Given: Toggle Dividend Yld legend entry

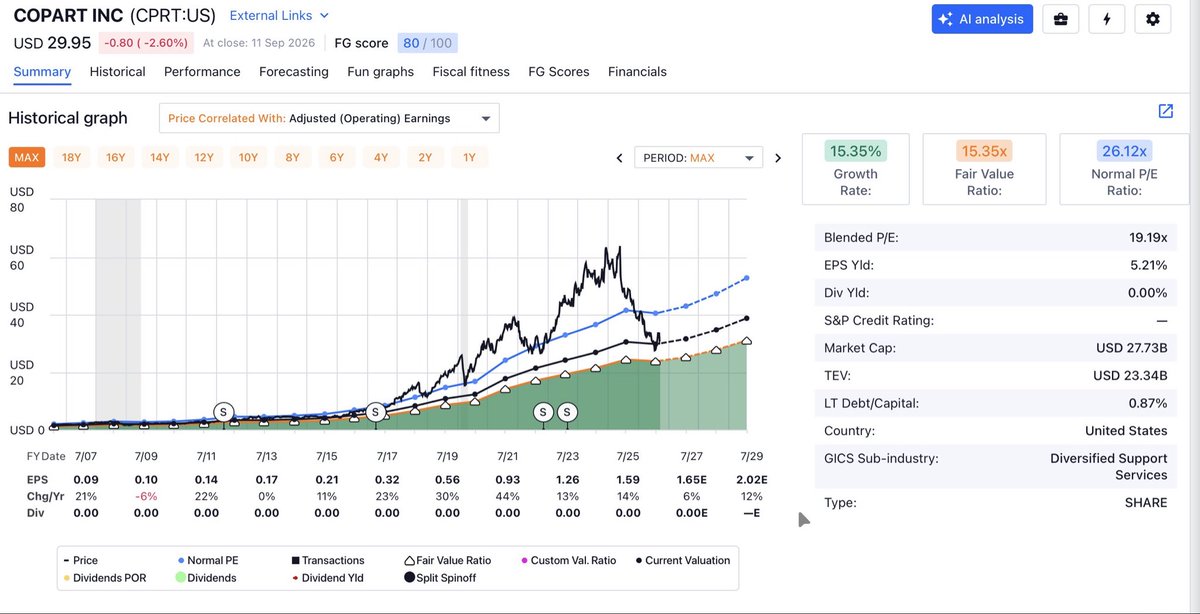Looking at the screenshot, I should [328, 578].
